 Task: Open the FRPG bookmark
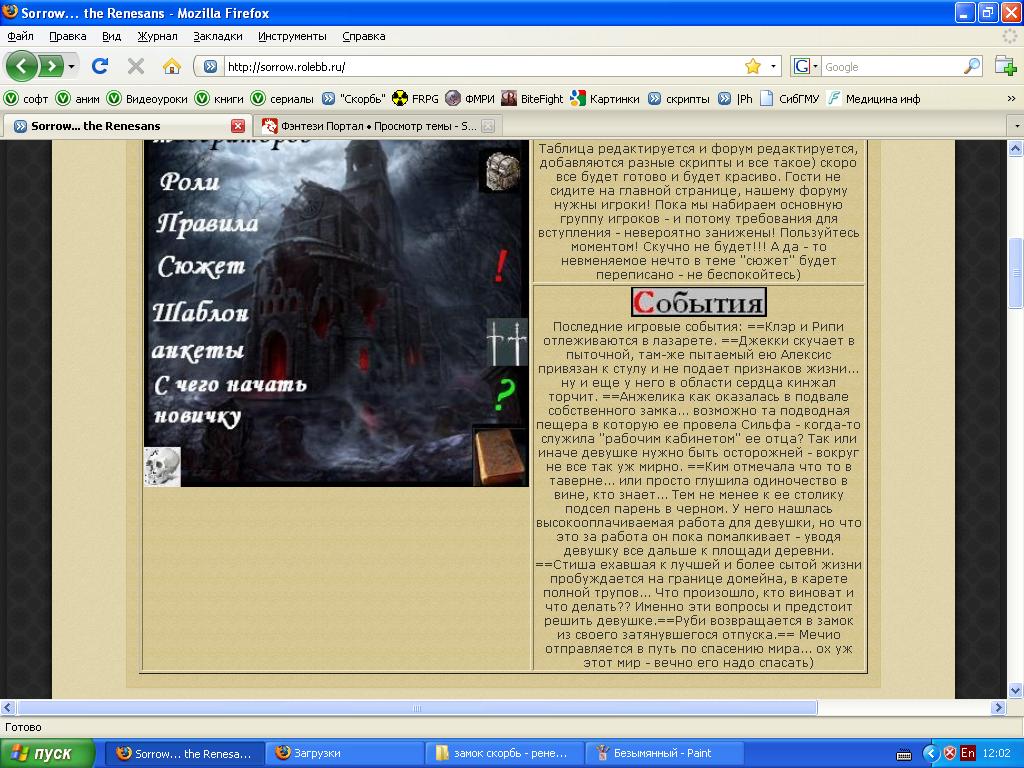coord(415,99)
